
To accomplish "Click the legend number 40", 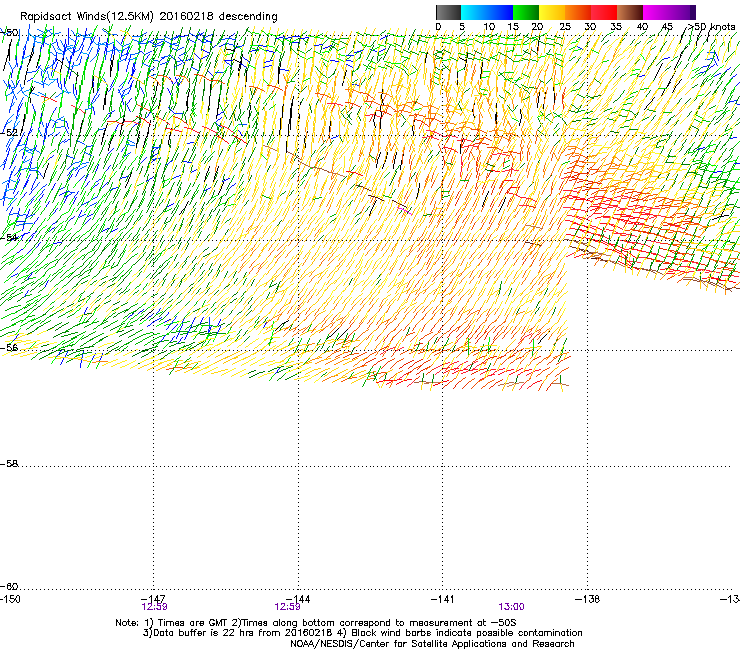I will coord(642,27).
